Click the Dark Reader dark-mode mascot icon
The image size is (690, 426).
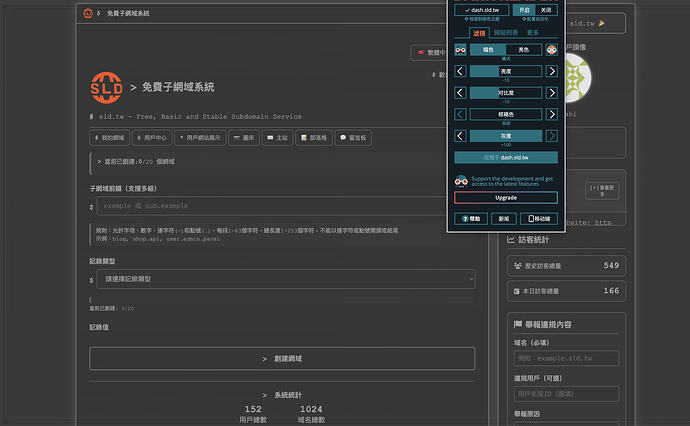tap(460, 50)
